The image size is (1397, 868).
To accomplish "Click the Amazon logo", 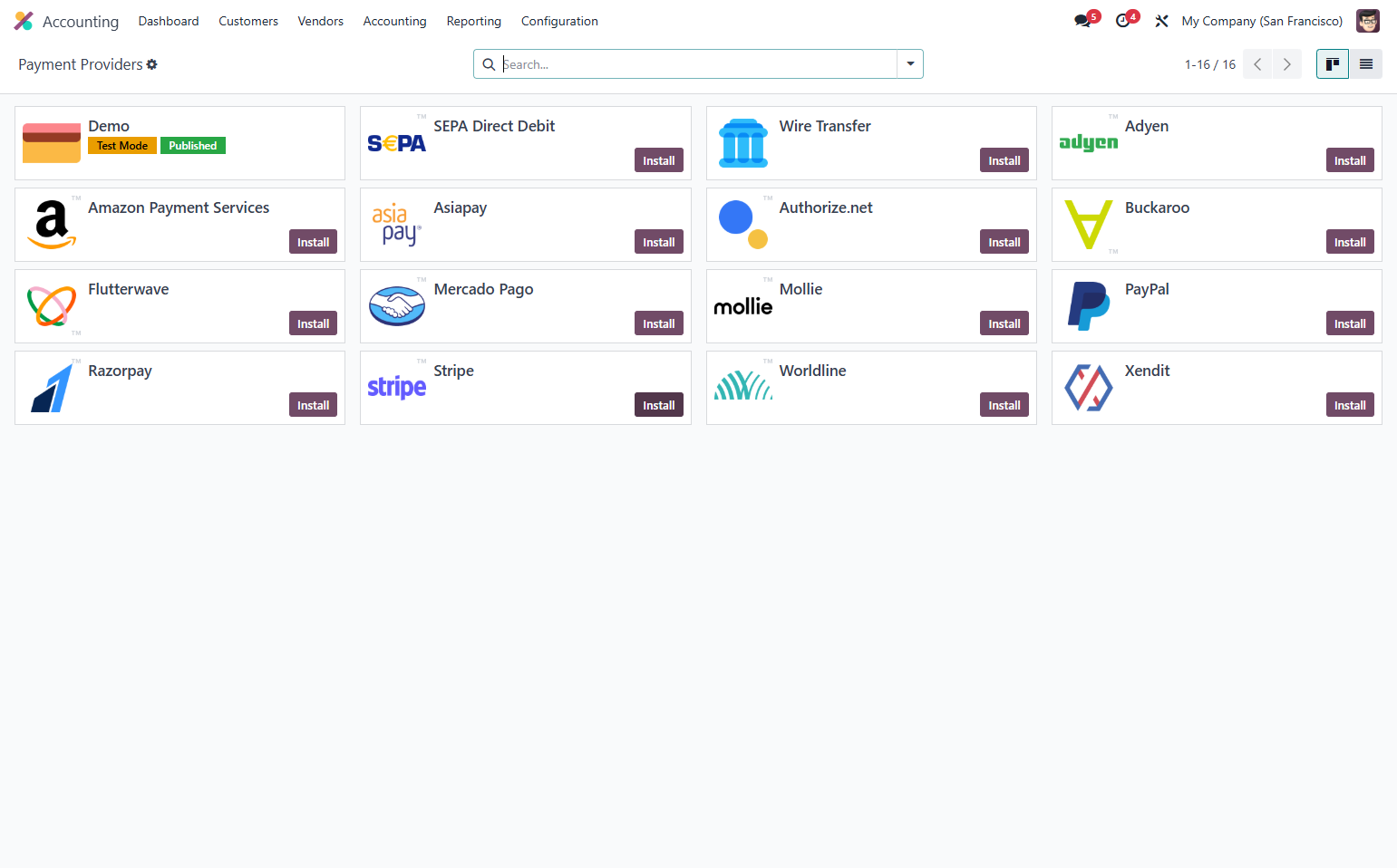I will [x=52, y=225].
